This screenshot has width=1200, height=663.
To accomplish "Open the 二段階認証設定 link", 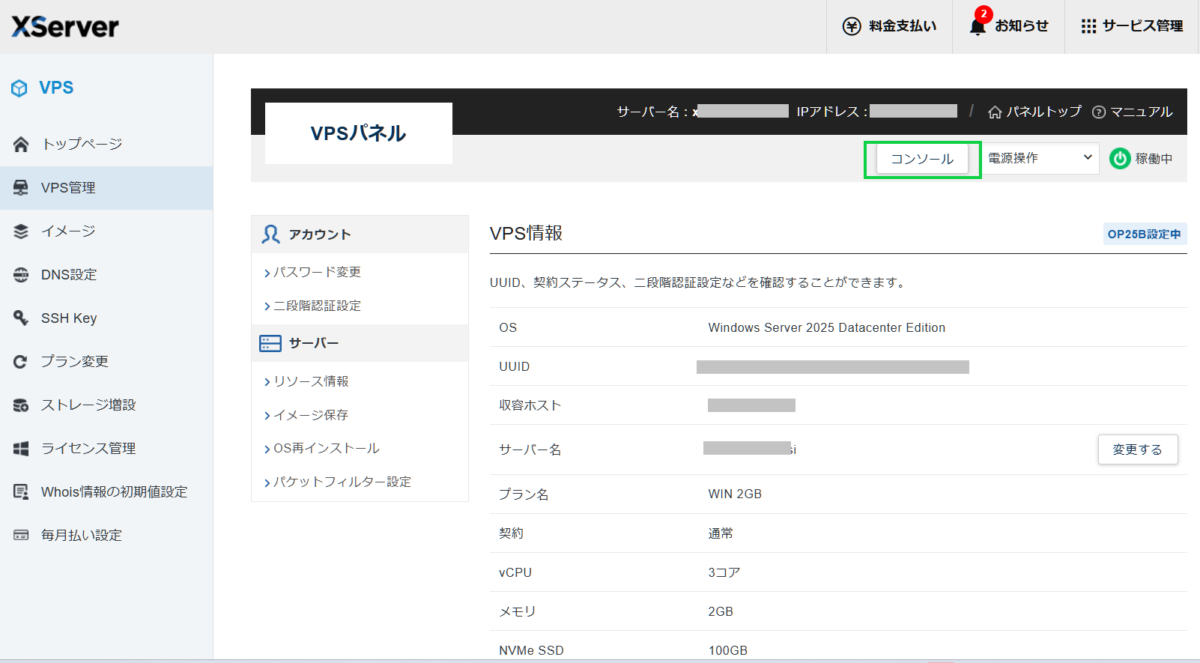I will click(x=317, y=306).
